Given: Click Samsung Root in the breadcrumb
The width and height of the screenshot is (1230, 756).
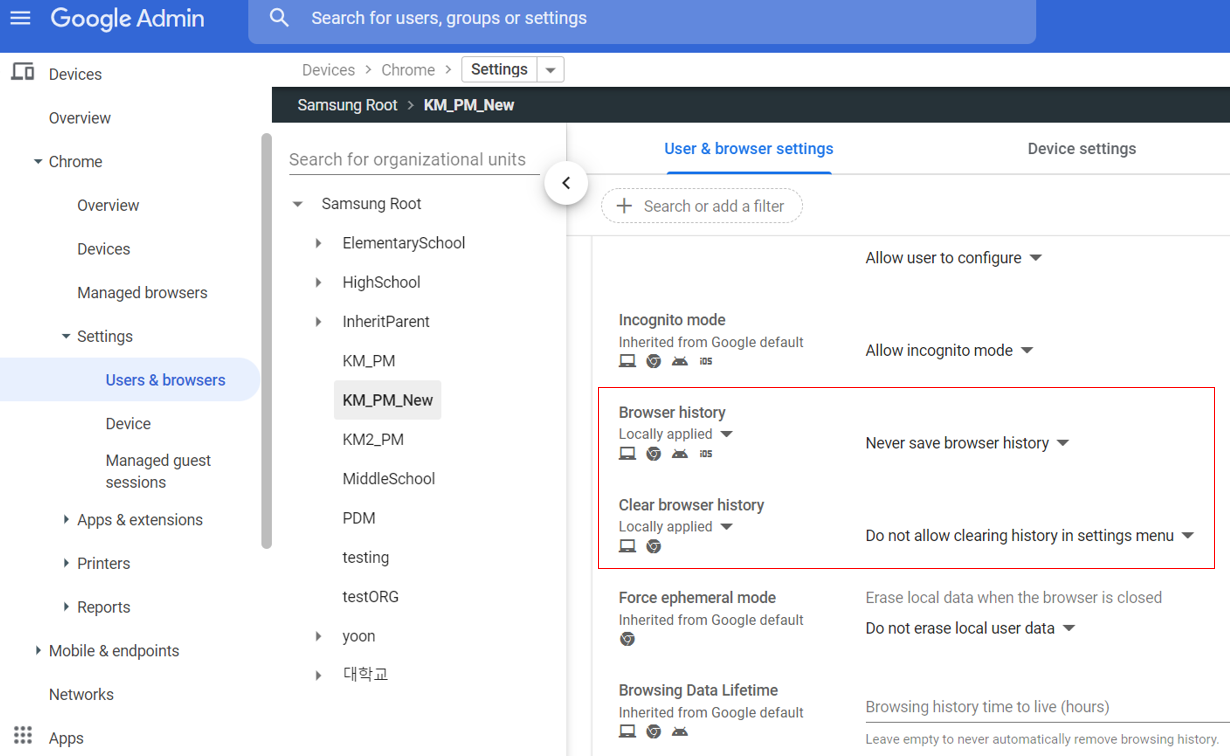Looking at the screenshot, I should (347, 105).
